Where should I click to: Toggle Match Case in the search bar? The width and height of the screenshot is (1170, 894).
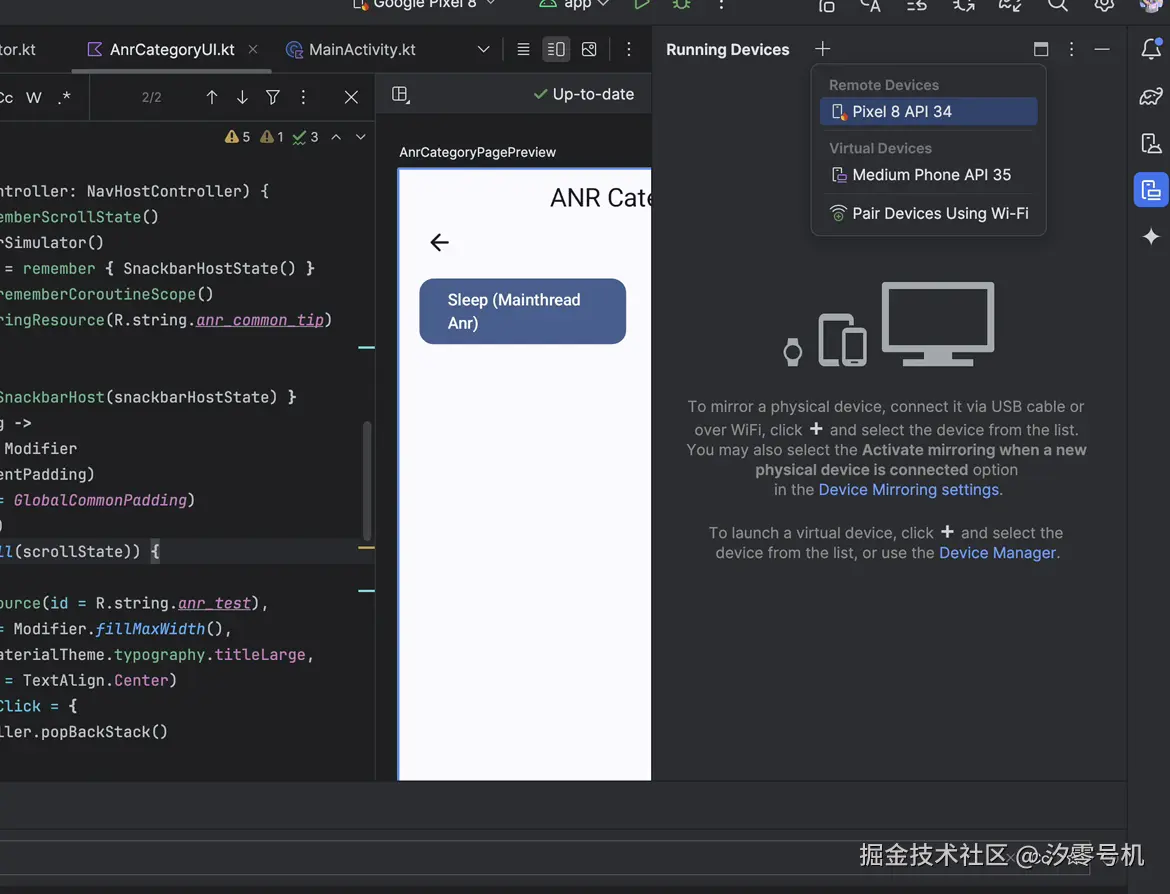(8, 97)
